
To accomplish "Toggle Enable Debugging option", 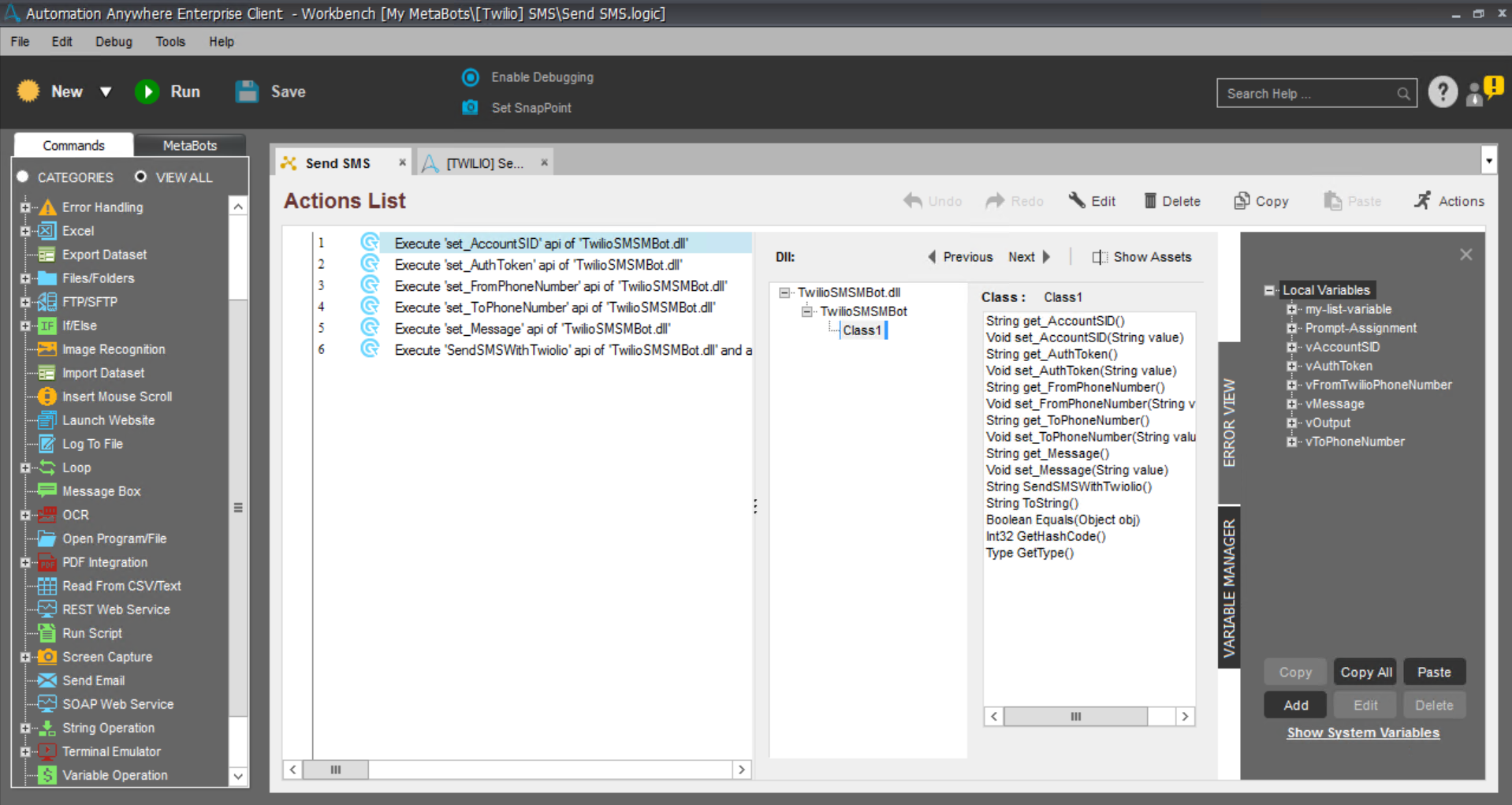I will [x=471, y=77].
